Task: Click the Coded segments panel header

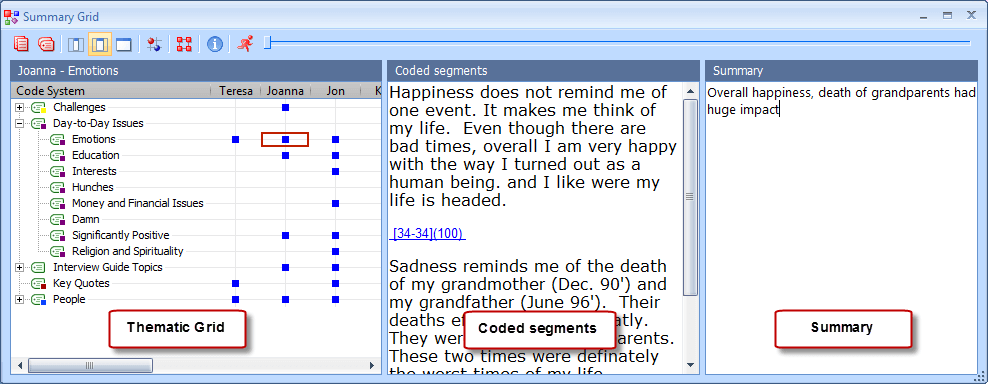Action: pos(544,71)
